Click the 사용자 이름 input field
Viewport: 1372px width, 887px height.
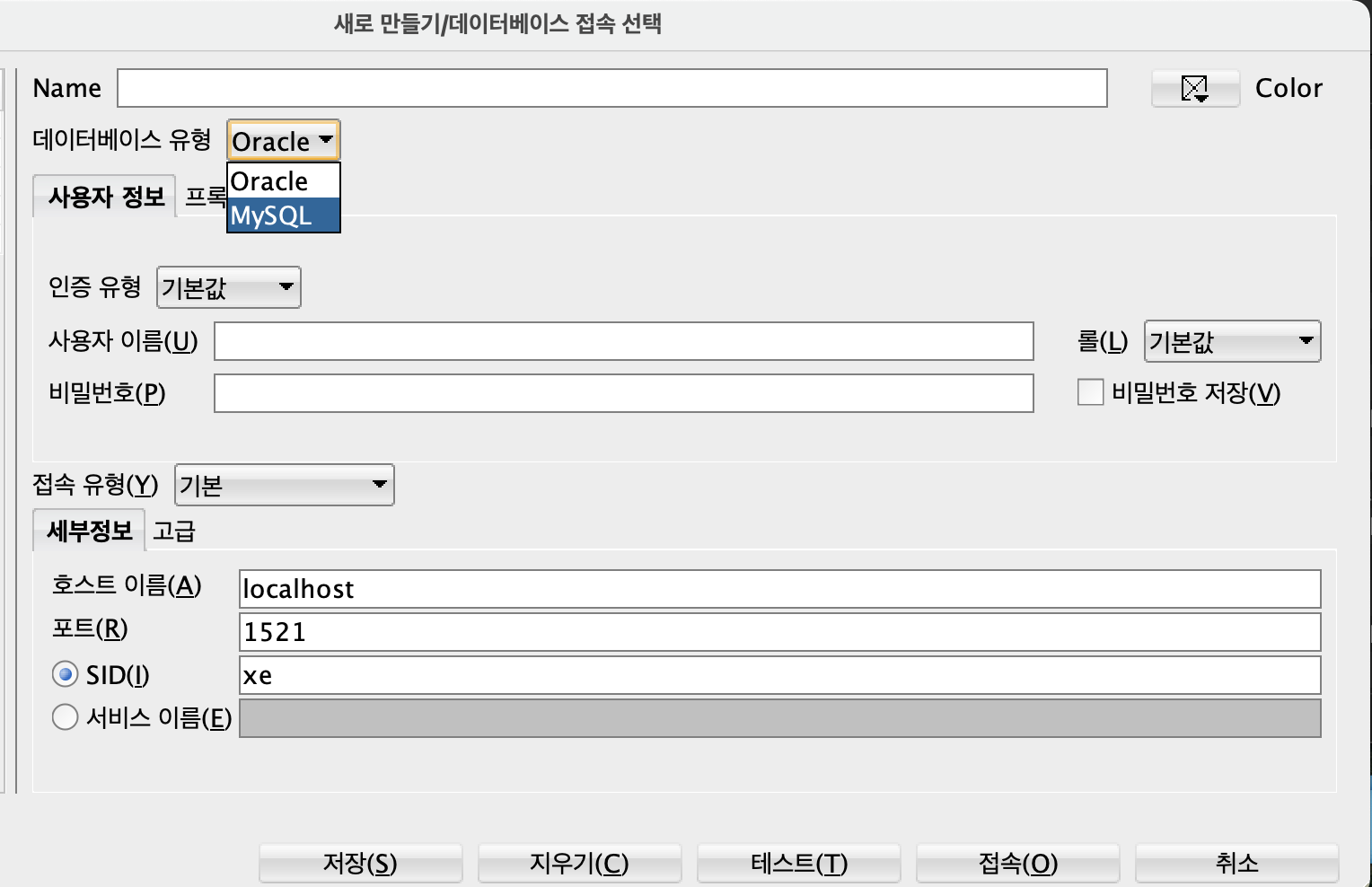624,341
